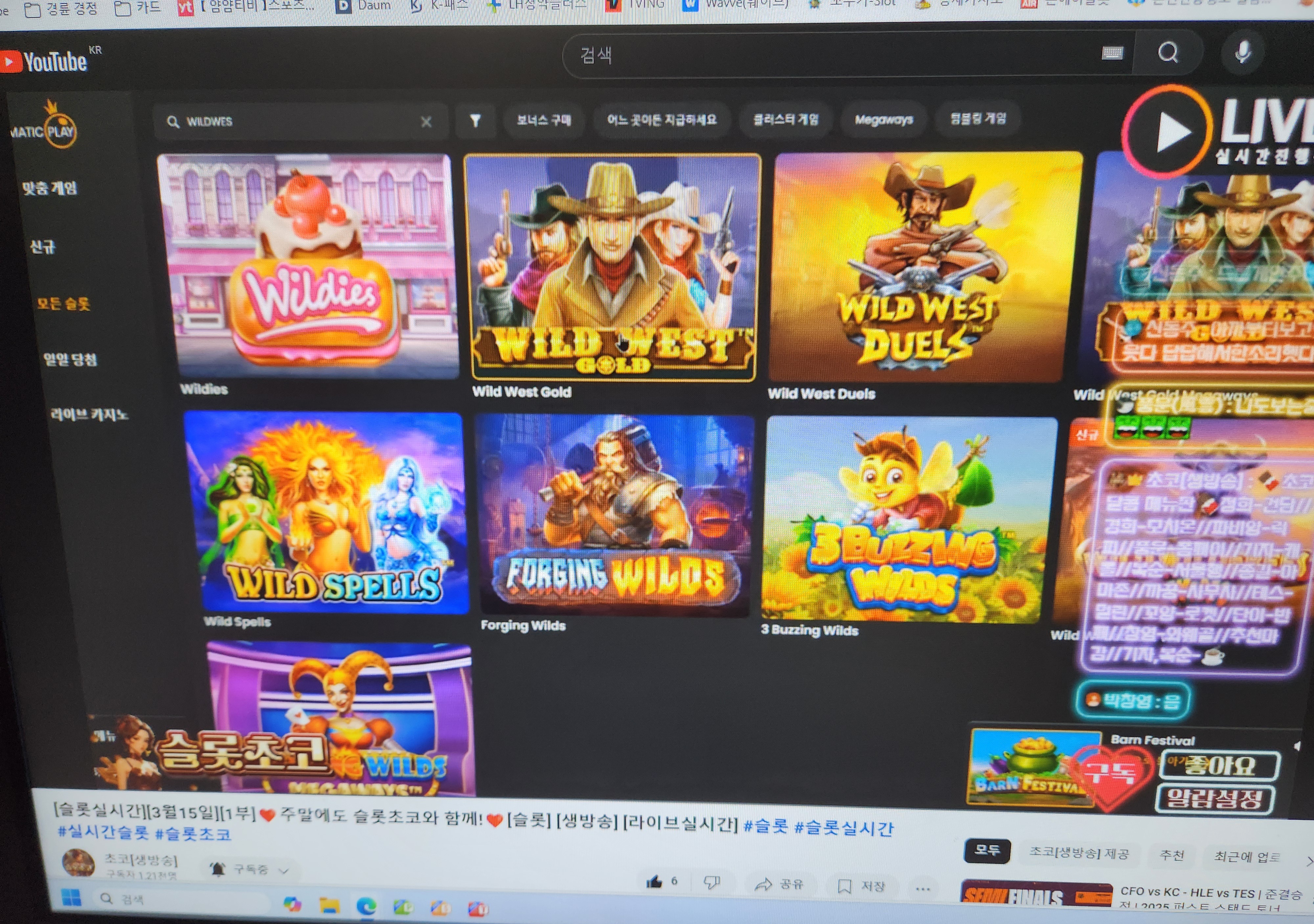The height and width of the screenshot is (924, 1314).
Task: Click the 3 Buzzing Wilds game thumbnail
Action: pos(909,519)
